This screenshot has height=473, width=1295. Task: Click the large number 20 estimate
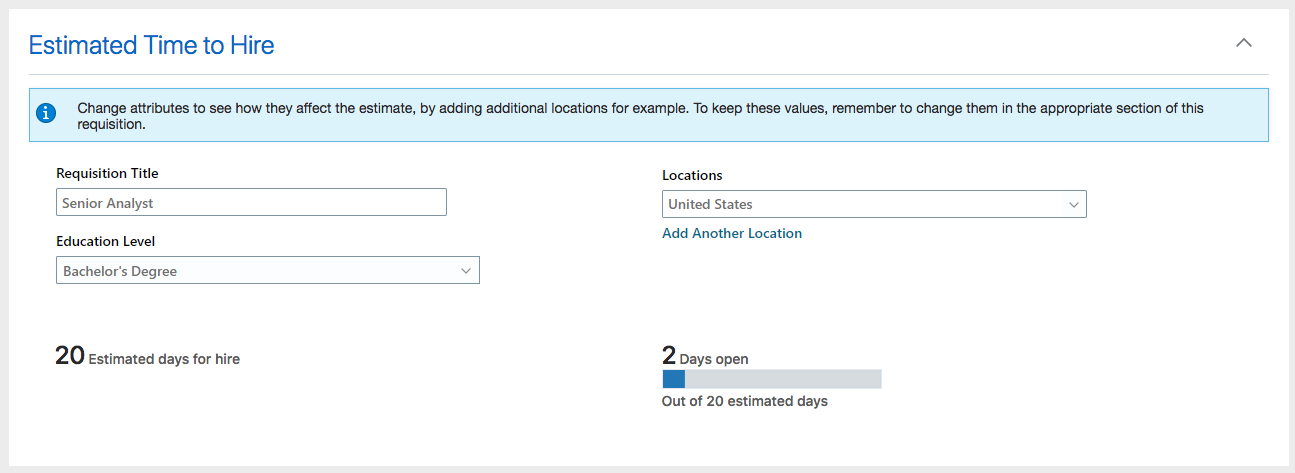click(70, 356)
